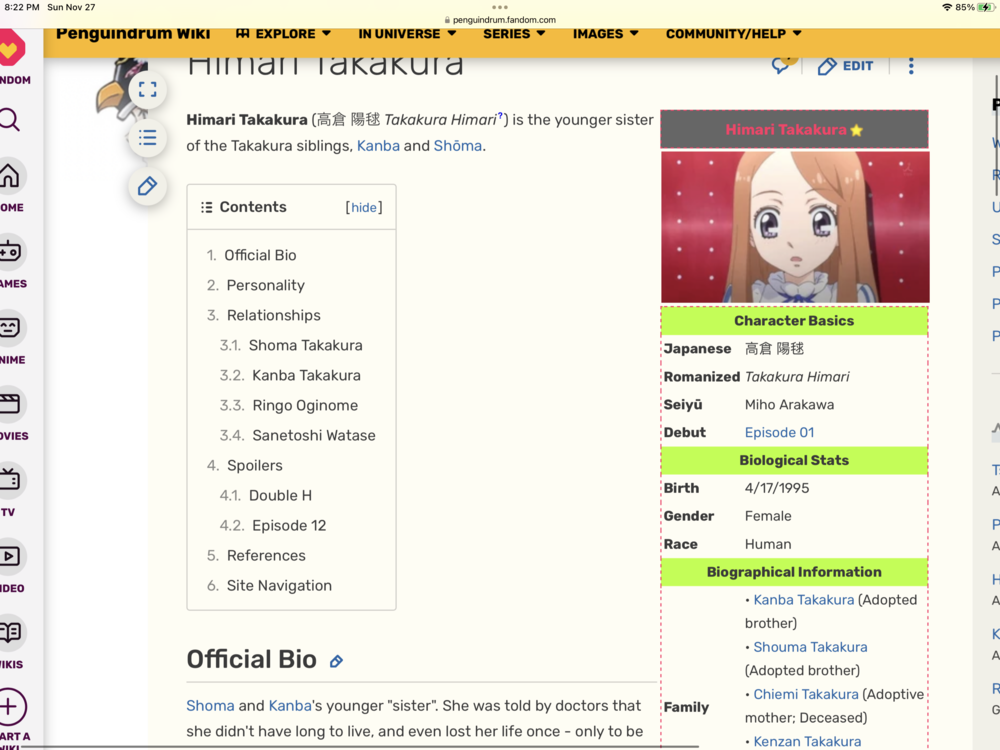This screenshot has height=750, width=1000.
Task: Jump to Episode 12 subsection
Action: pos(289,525)
